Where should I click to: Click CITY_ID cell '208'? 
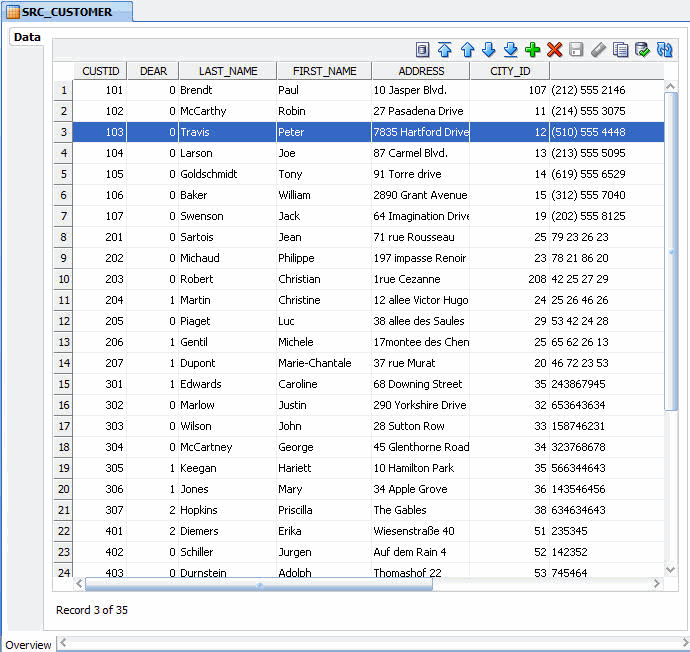click(510, 279)
